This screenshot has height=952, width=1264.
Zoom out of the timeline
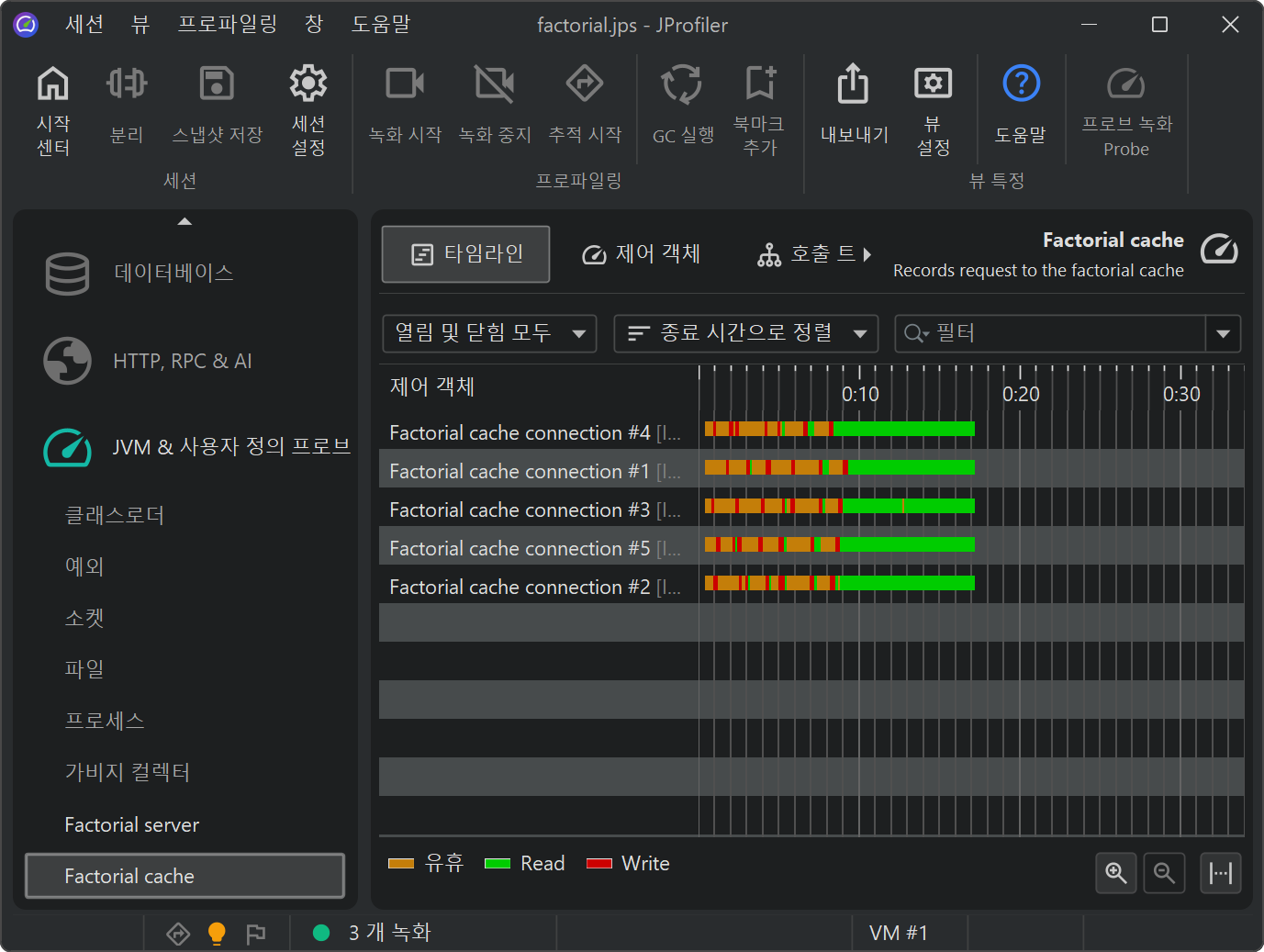(x=1164, y=873)
